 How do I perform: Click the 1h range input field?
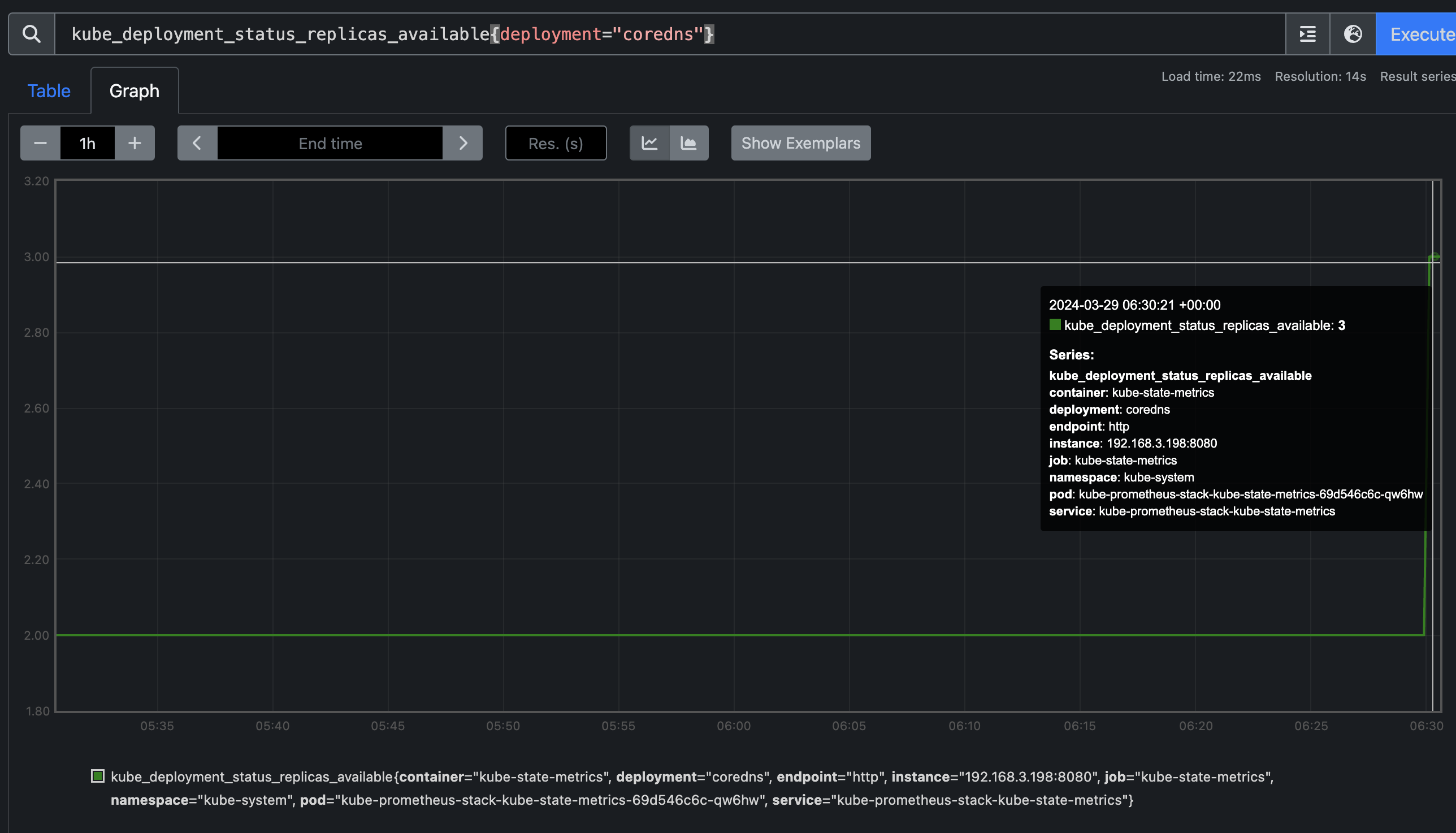pos(88,143)
